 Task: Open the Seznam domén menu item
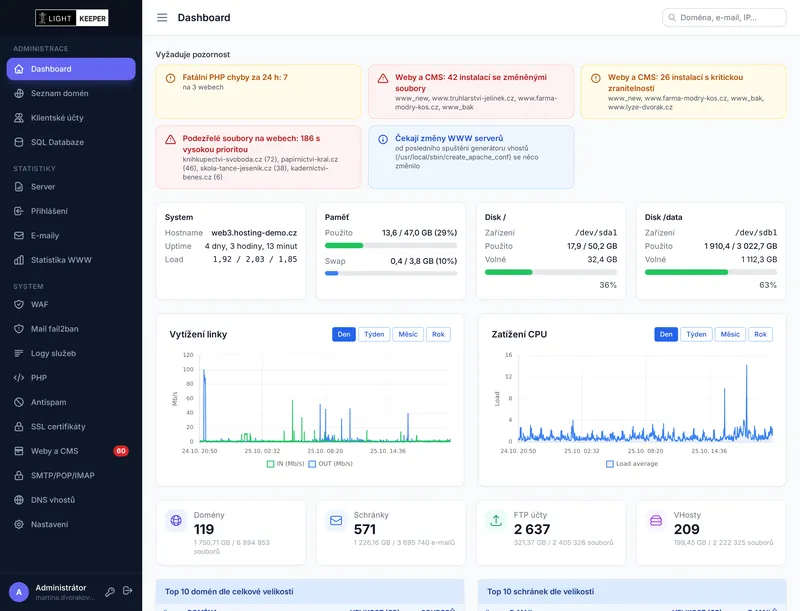71,93
